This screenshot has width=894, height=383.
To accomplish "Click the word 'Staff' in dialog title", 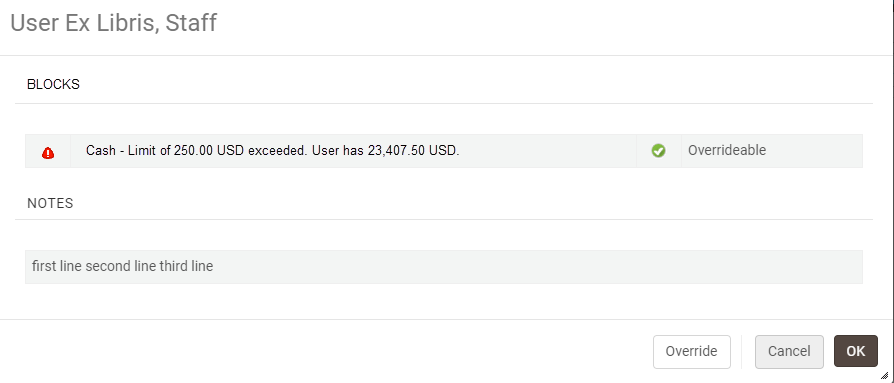I will point(191,23).
